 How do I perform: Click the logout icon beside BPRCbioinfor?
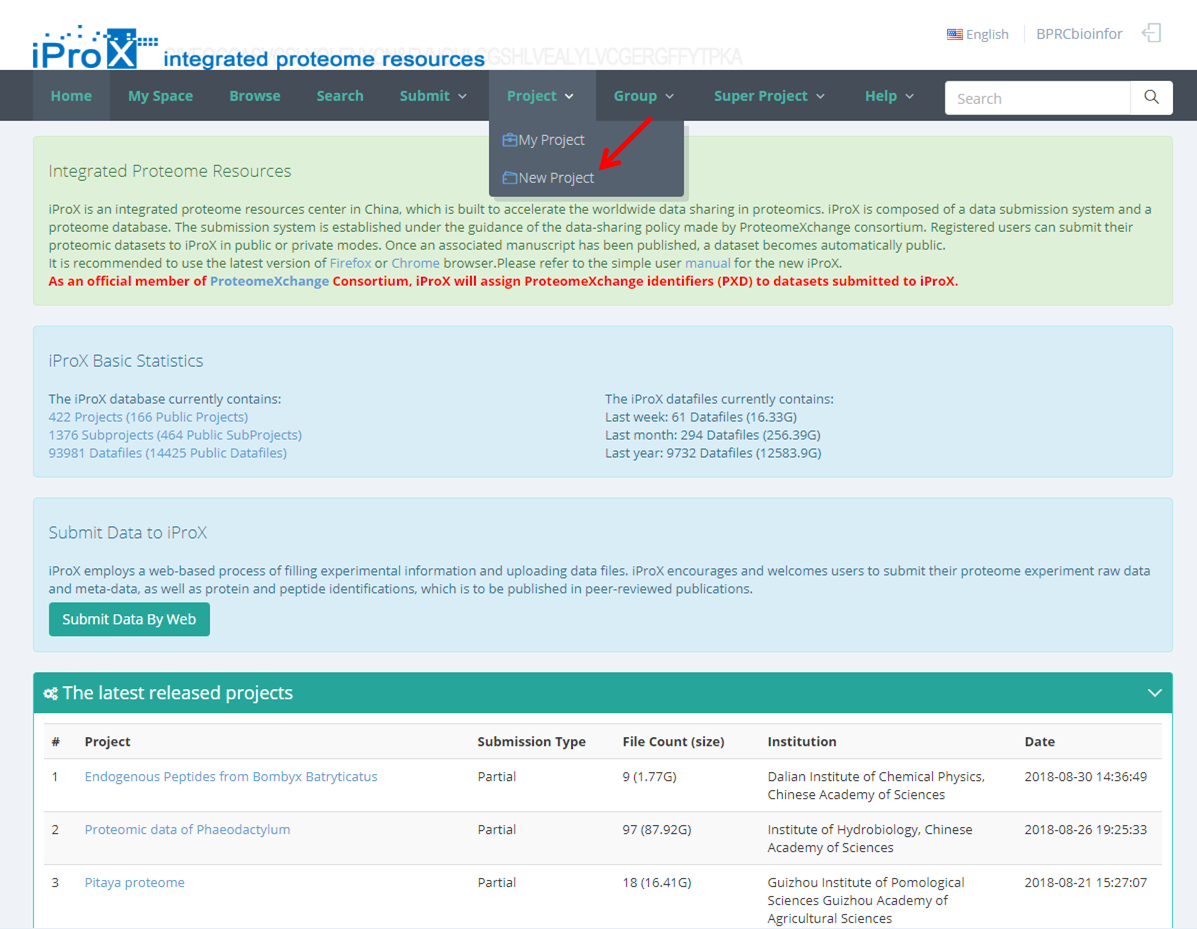1151,34
